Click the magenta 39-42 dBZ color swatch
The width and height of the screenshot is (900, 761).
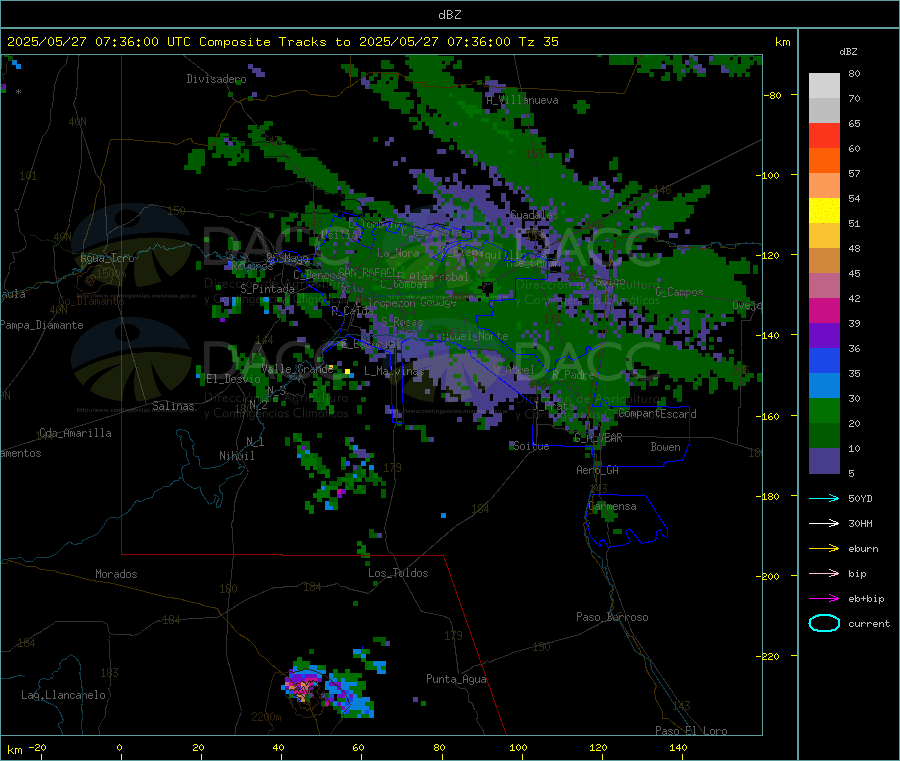pos(824,310)
